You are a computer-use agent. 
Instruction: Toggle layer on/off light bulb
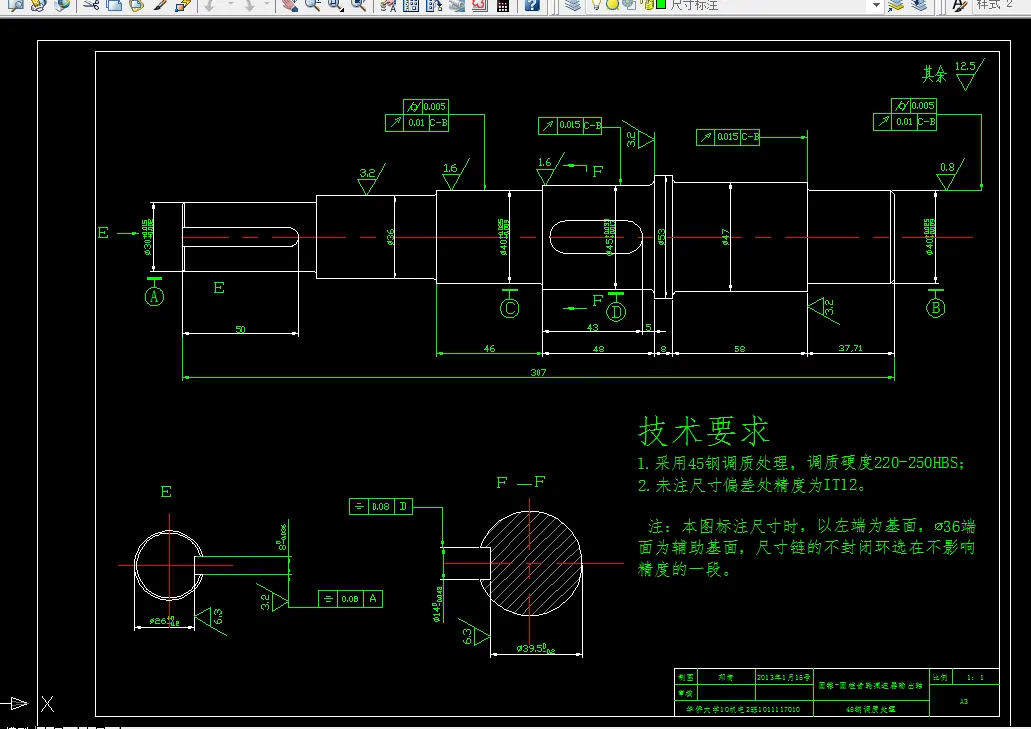coord(596,4)
